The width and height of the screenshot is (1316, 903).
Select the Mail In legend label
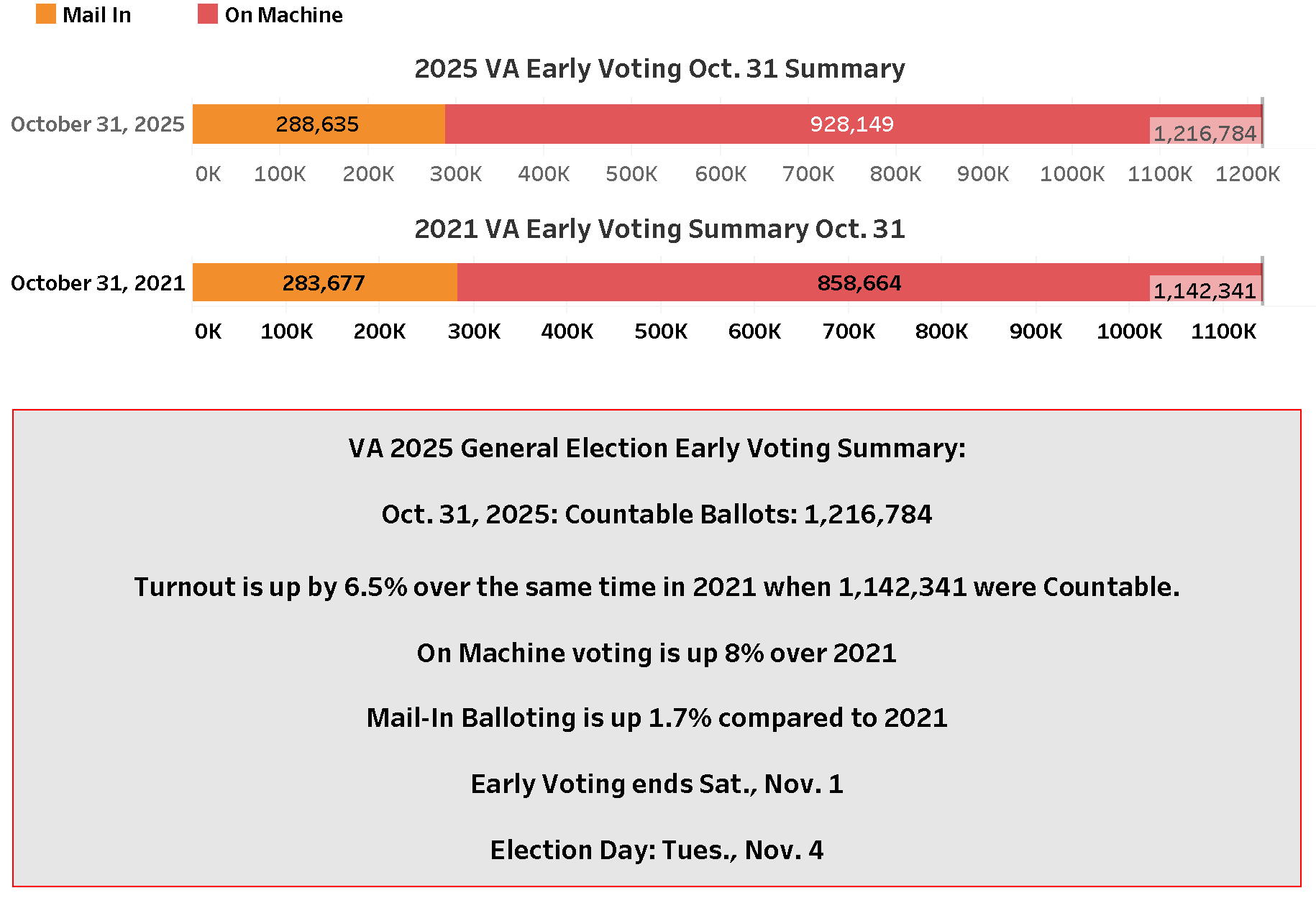coord(97,15)
